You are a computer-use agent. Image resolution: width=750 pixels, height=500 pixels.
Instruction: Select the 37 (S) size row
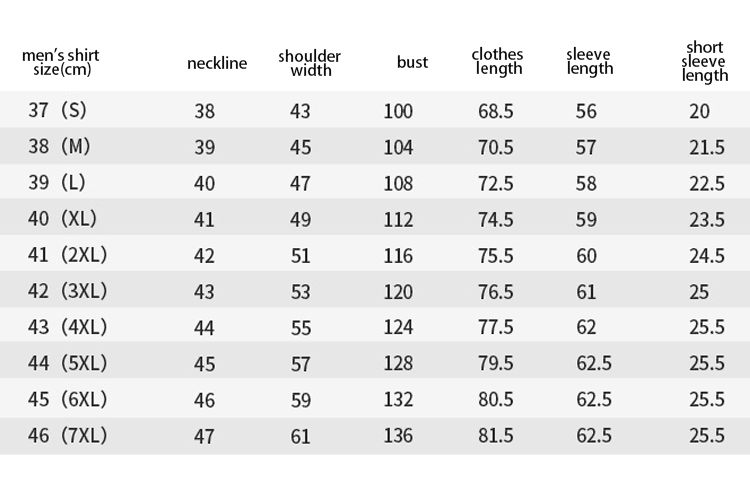coord(375,110)
